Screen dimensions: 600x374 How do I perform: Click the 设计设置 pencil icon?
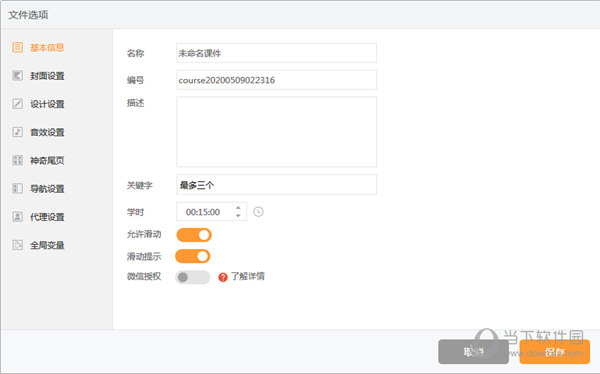[17, 104]
